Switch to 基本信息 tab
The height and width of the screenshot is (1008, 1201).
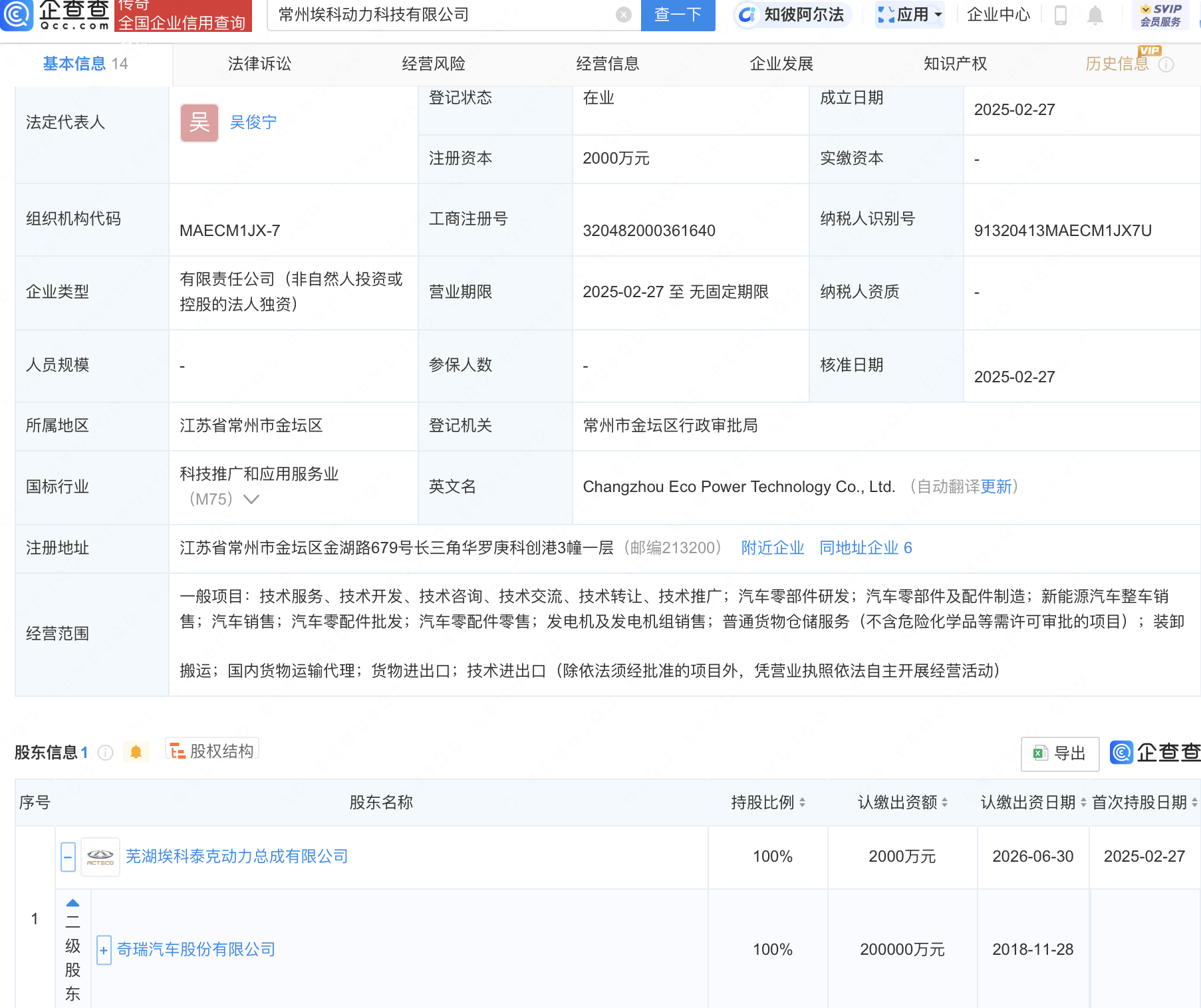[85, 64]
